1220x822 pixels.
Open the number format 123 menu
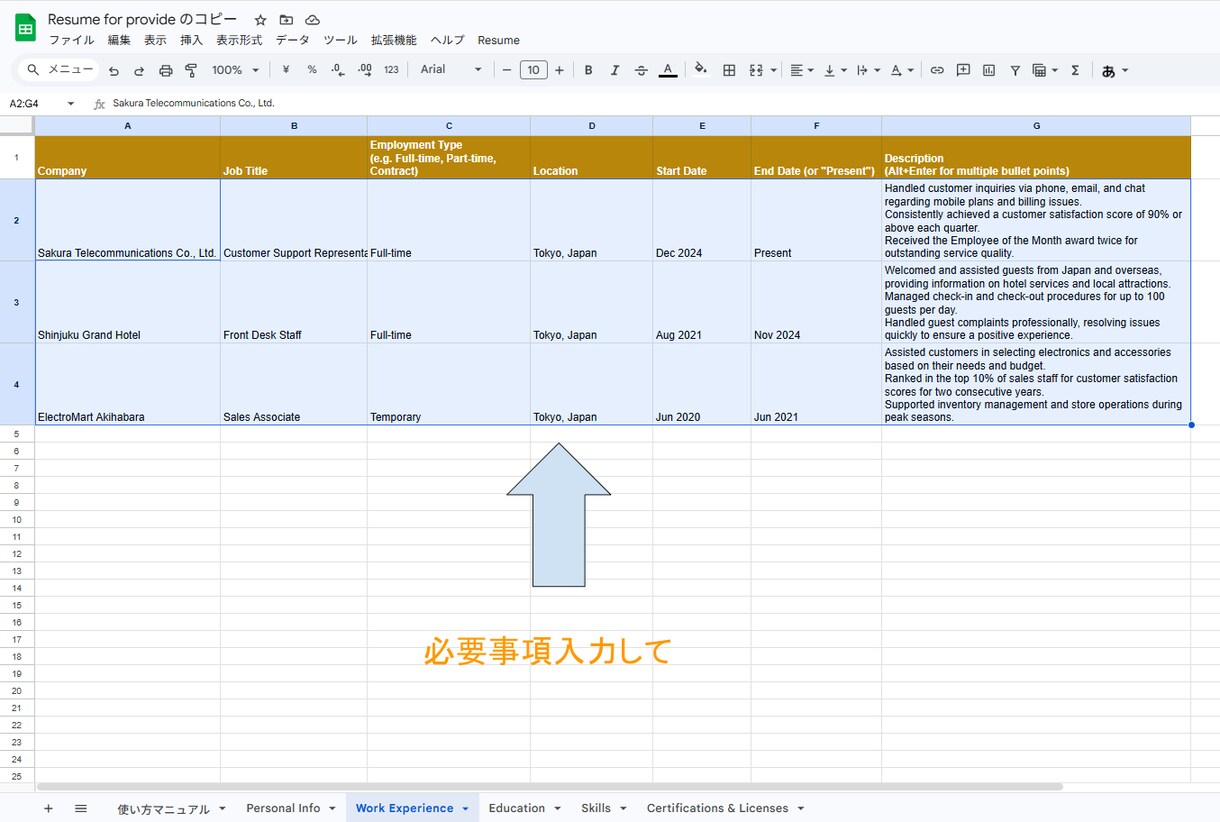[x=391, y=70]
